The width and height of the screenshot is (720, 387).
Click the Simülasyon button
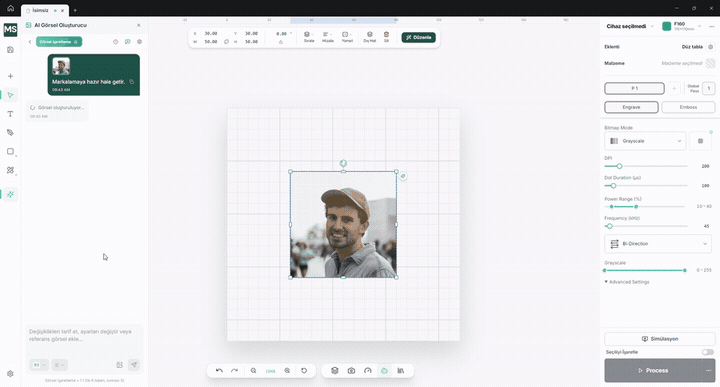coord(659,339)
